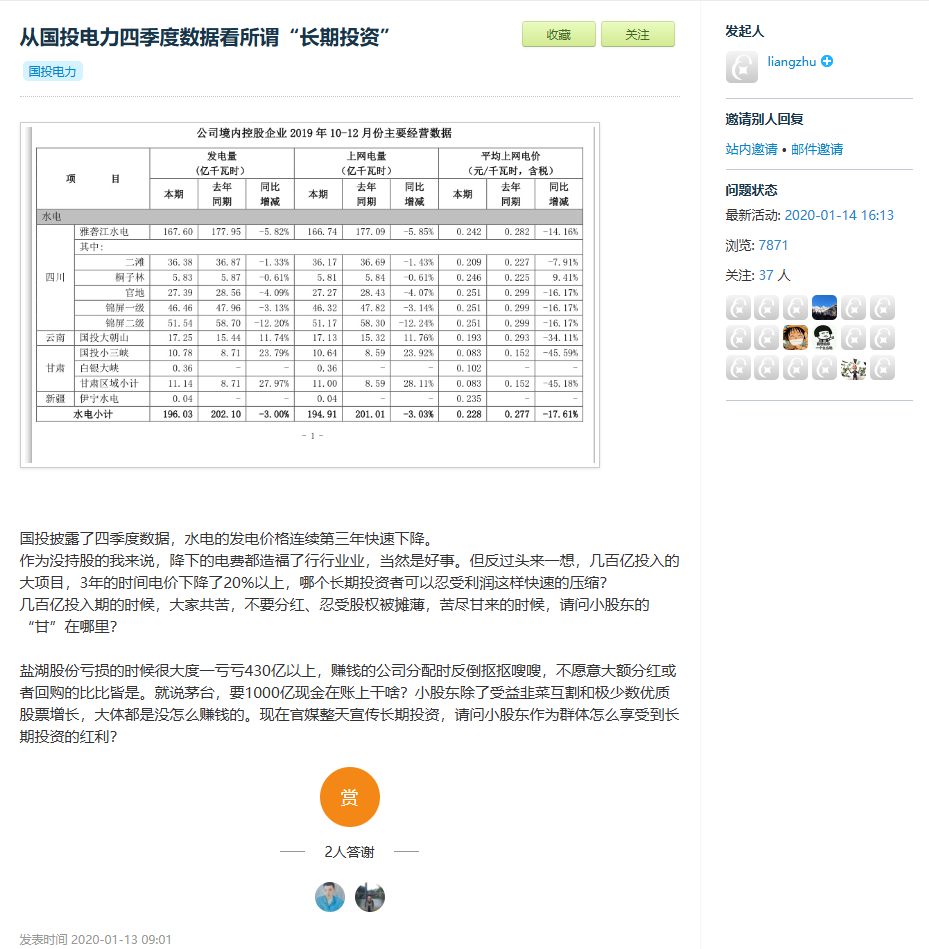Click the 水电 section header row
929x949 pixels.
pos(309,217)
